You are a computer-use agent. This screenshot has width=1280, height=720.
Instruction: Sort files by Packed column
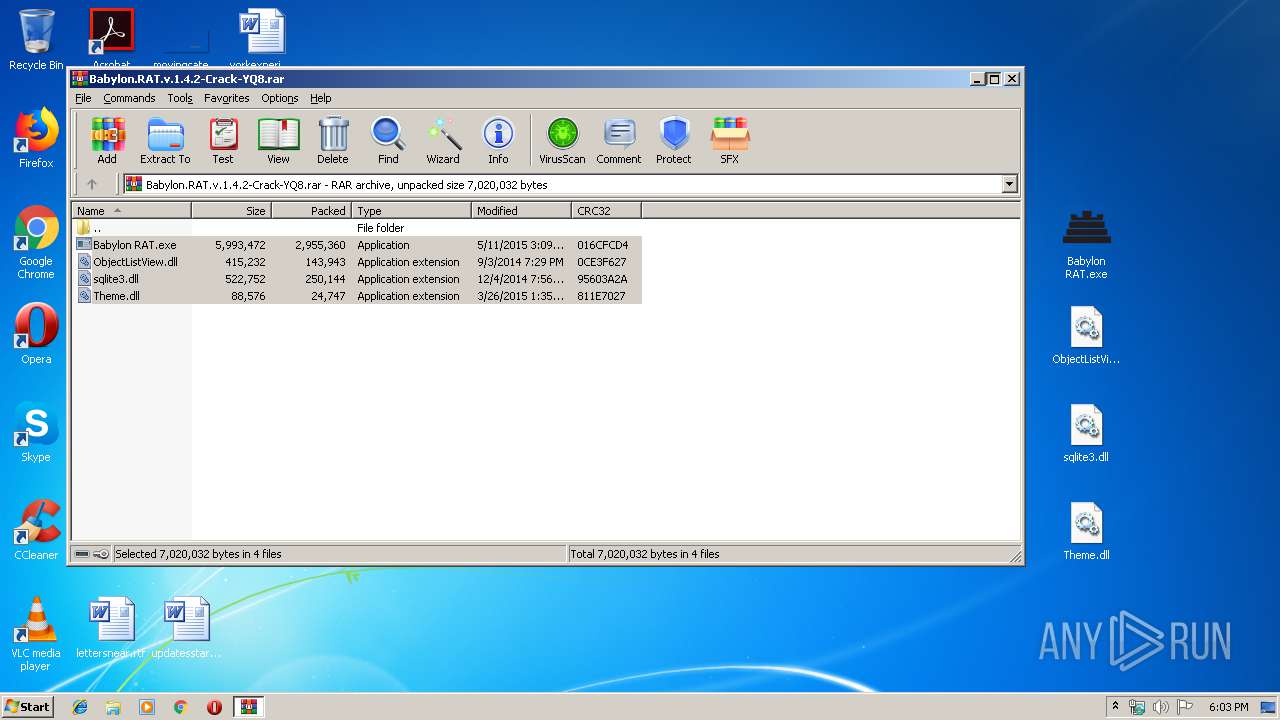click(311, 211)
